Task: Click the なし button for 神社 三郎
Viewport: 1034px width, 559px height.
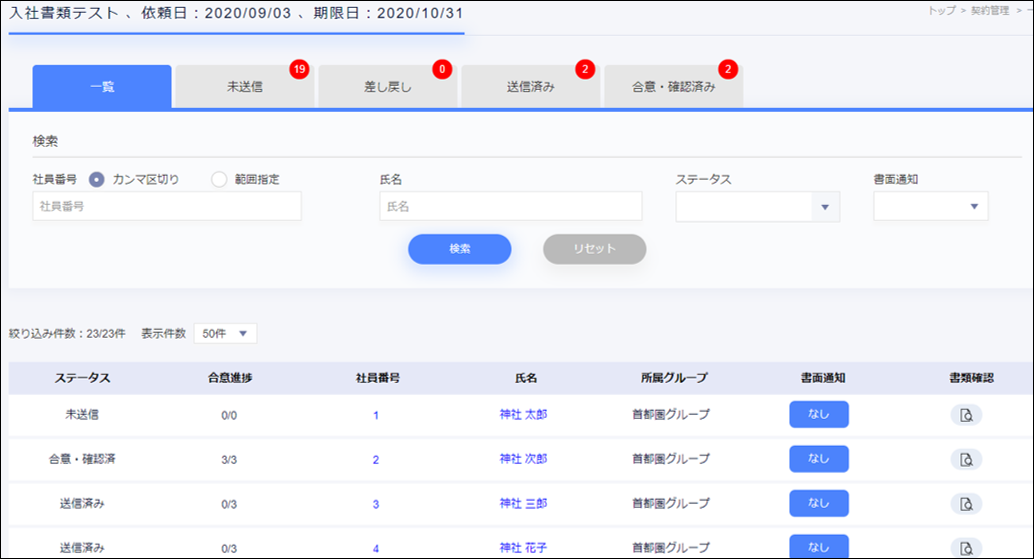Action: [819, 503]
